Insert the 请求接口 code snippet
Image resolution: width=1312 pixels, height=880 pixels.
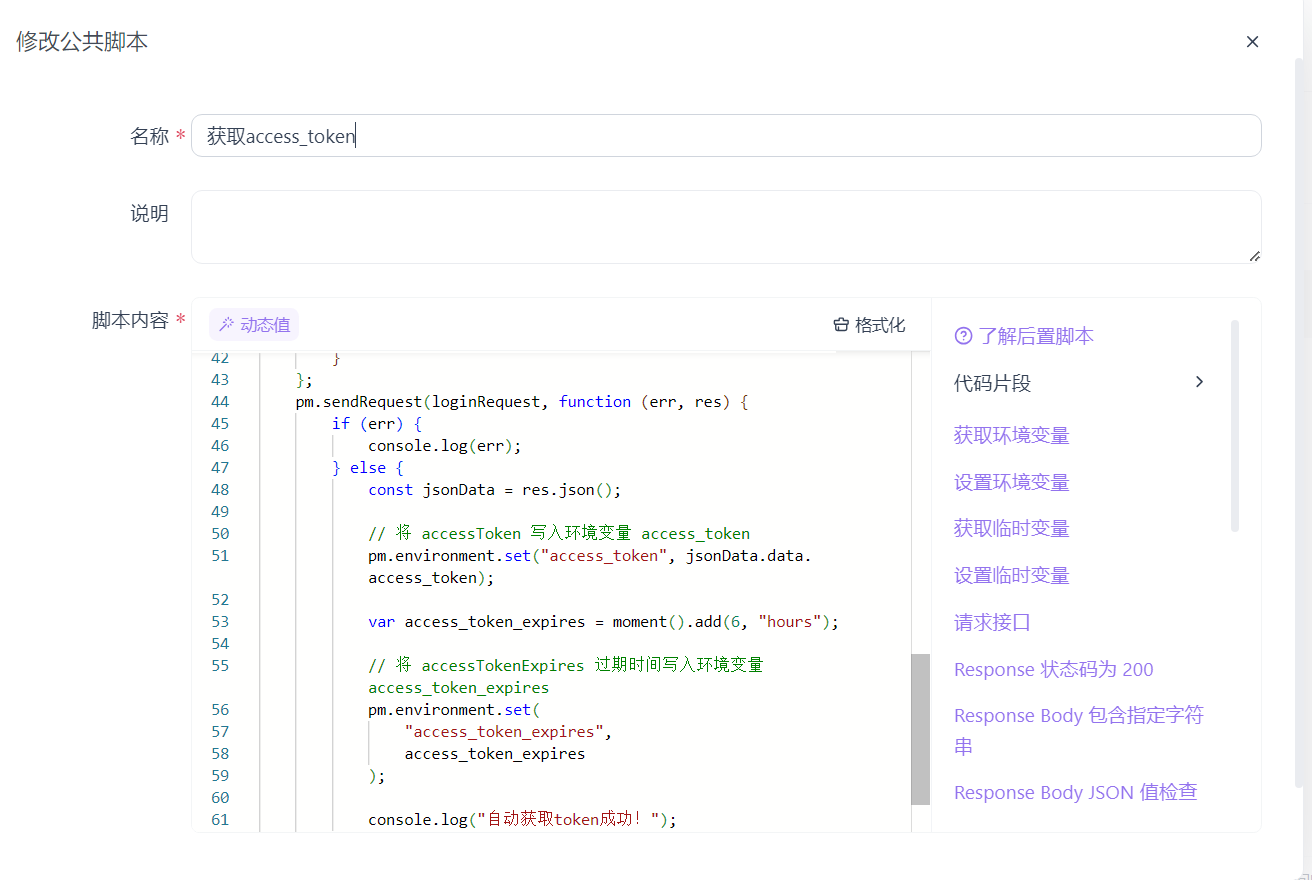(x=992, y=621)
